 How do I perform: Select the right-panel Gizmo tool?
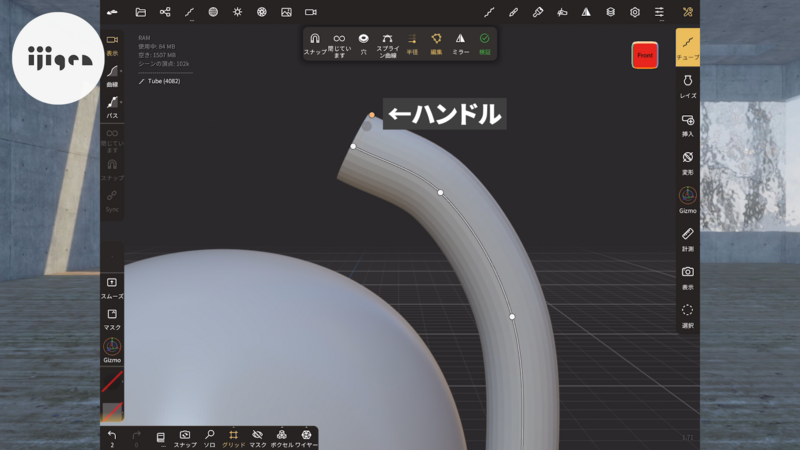click(x=688, y=201)
